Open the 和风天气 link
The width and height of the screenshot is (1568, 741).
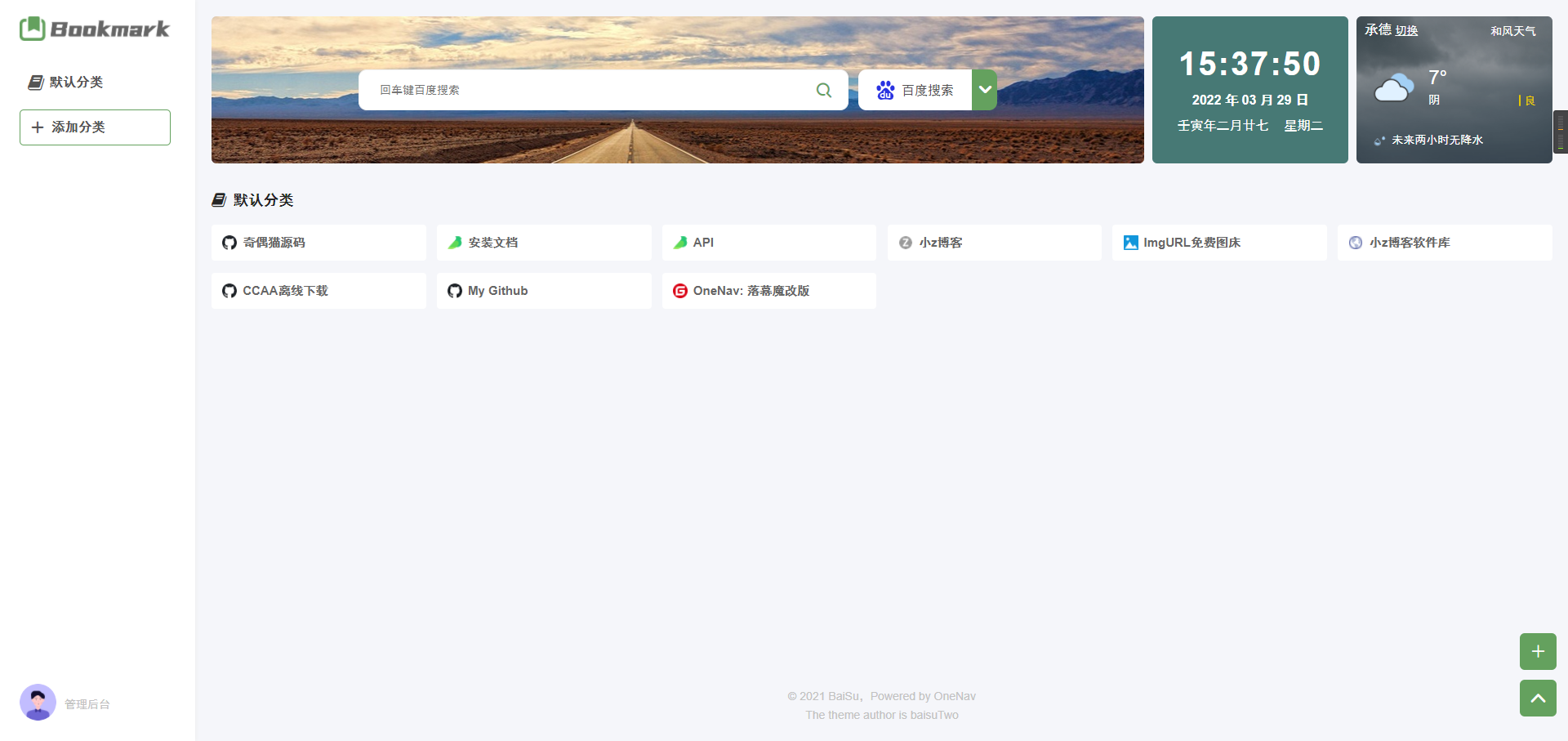tap(1512, 31)
